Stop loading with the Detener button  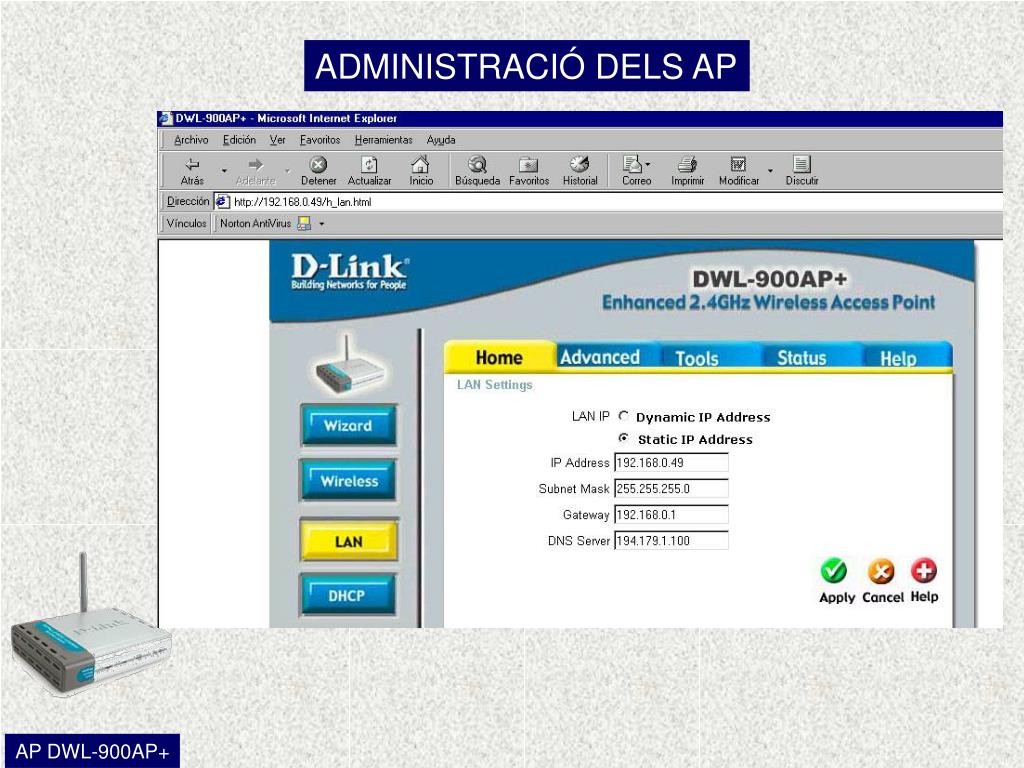(318, 171)
